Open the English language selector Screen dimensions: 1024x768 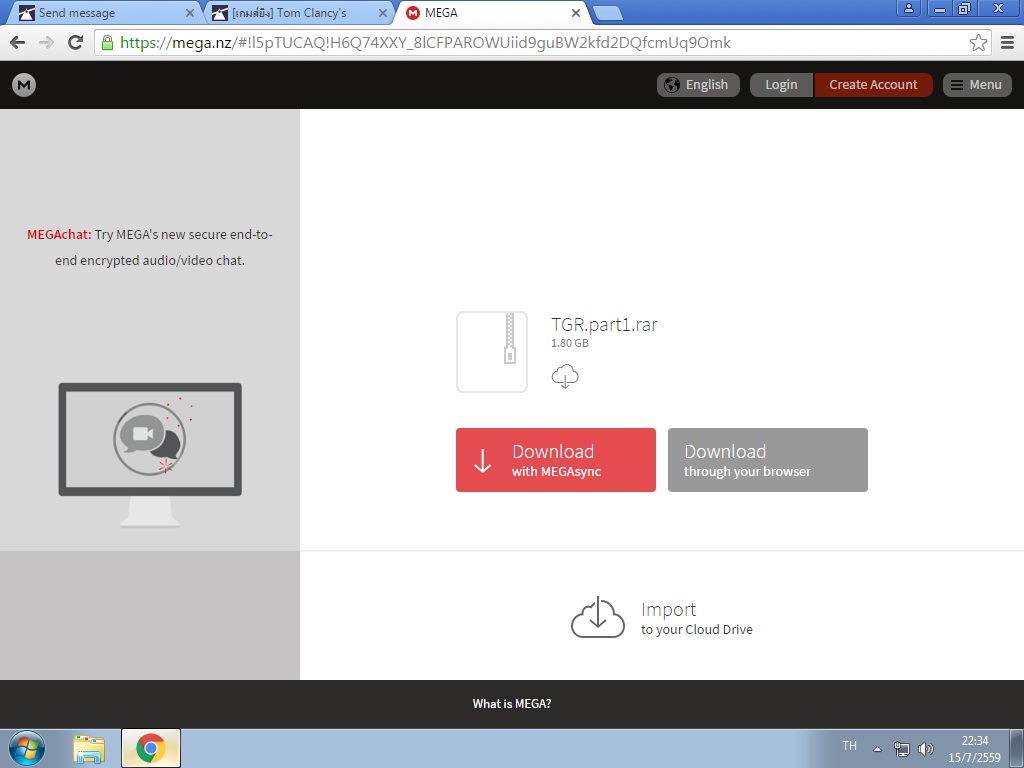[x=698, y=85]
